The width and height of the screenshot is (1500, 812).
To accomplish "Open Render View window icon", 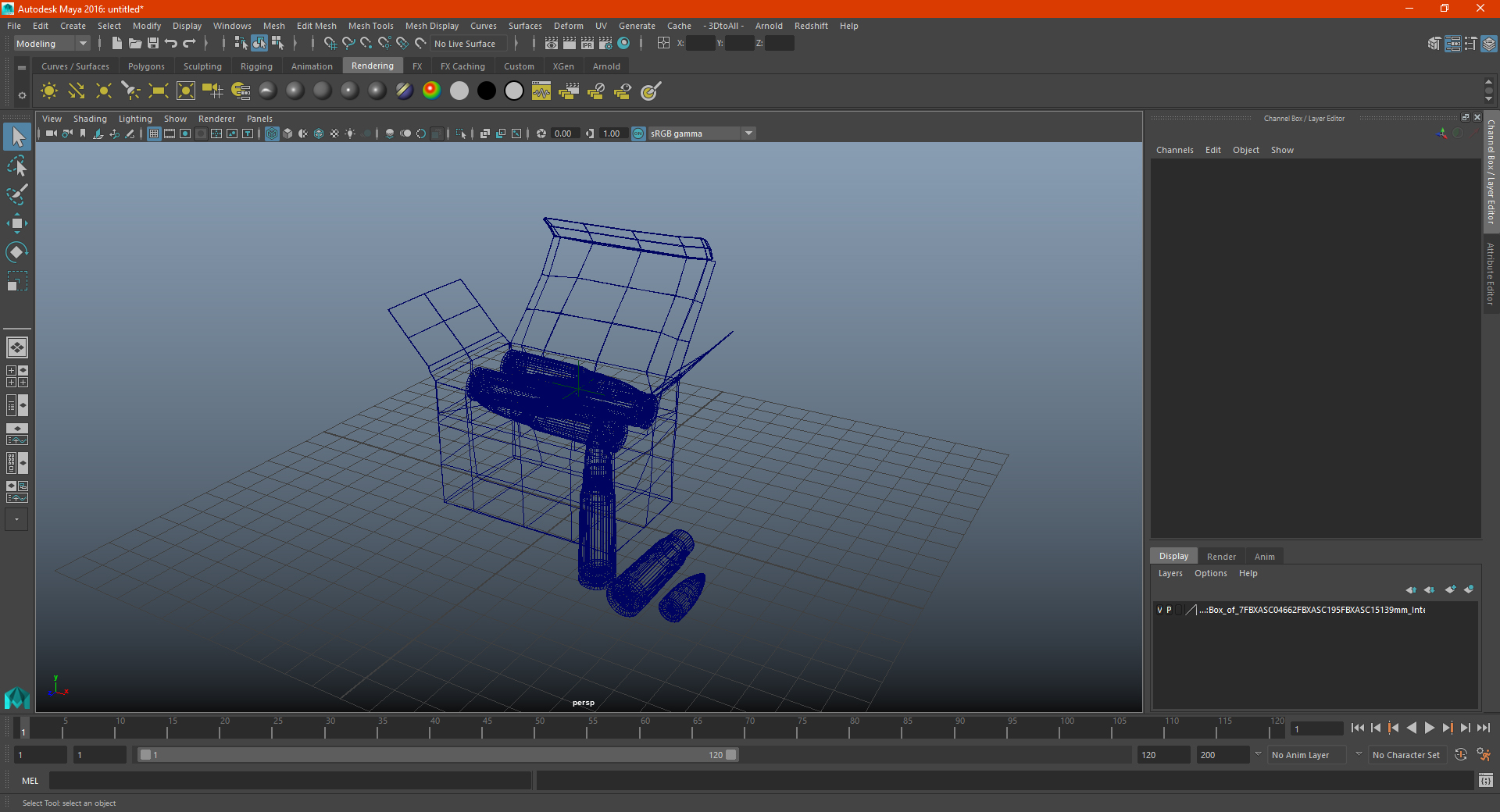I will coord(552,44).
